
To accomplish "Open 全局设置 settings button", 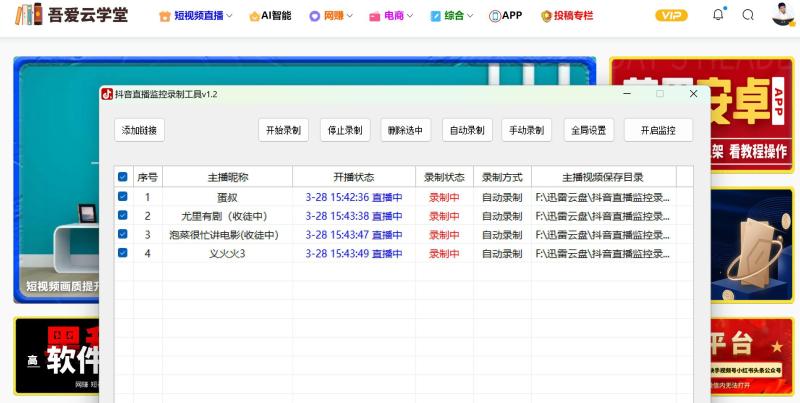I will click(589, 130).
